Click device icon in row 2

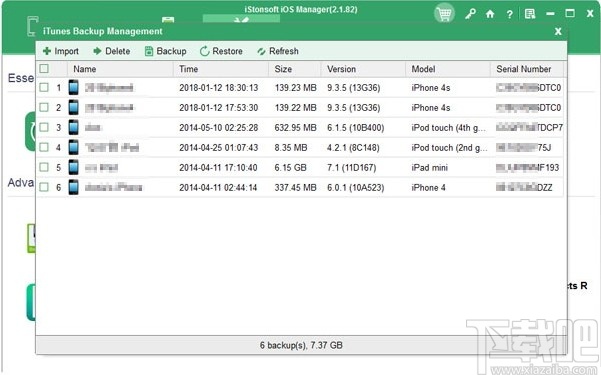tap(74, 107)
